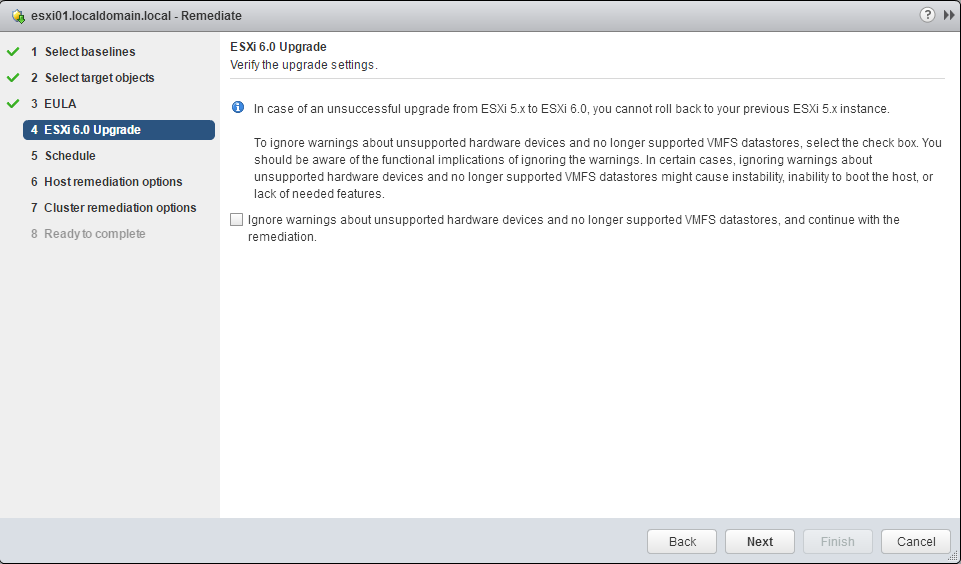
Task: Click the Finish button
Action: [x=837, y=542]
